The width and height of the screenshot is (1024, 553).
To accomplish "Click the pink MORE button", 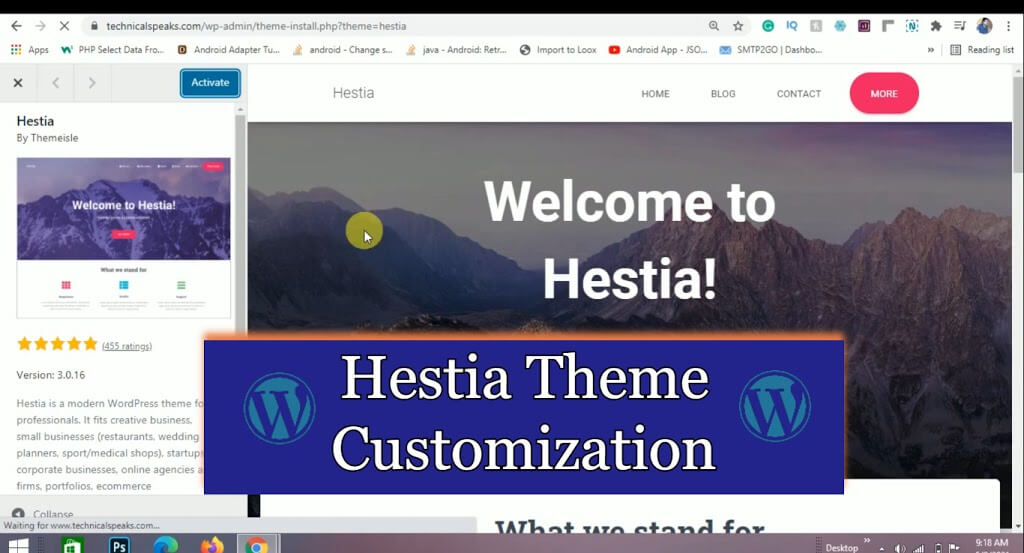I will [884, 93].
